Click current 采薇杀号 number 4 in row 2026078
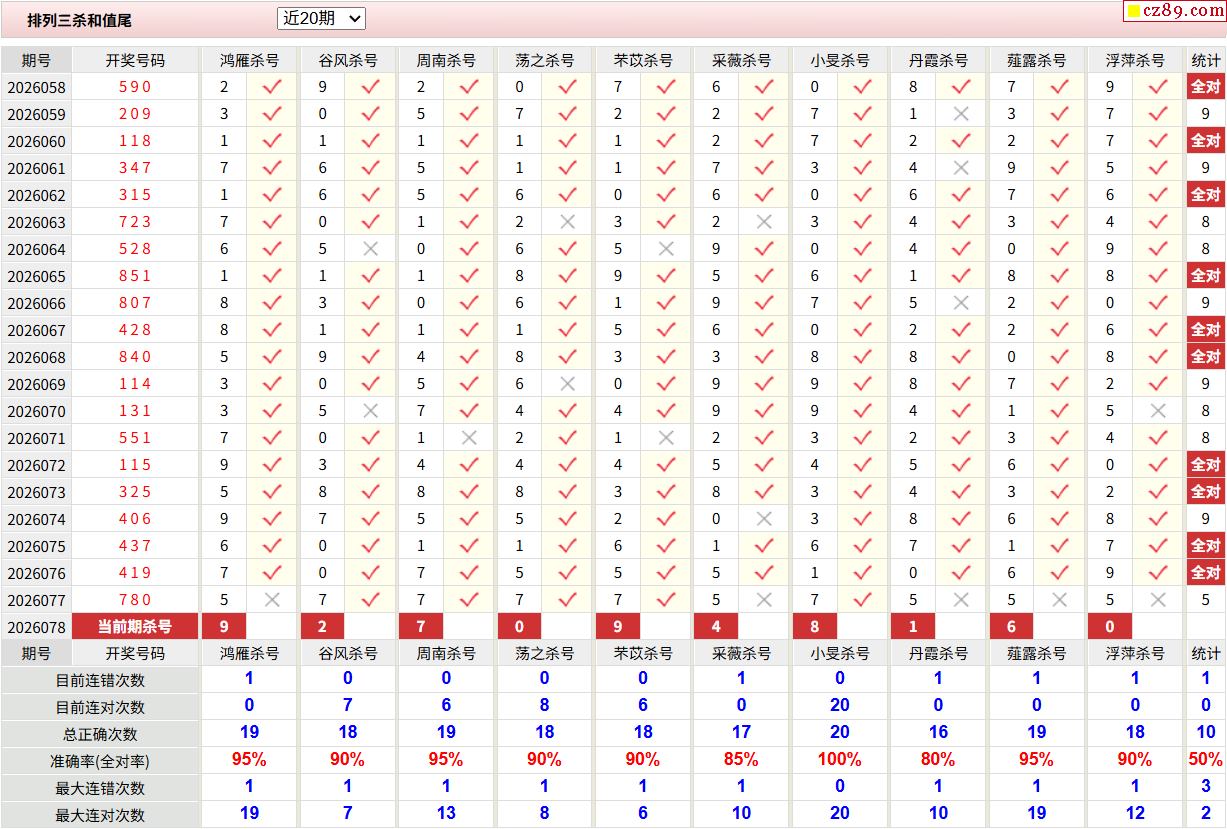Screen dimensions: 1227x829 [717, 627]
